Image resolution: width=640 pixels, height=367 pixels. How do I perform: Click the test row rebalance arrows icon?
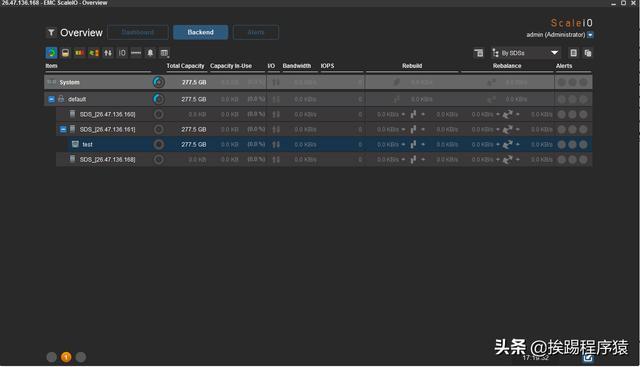pyautogui.click(x=507, y=145)
